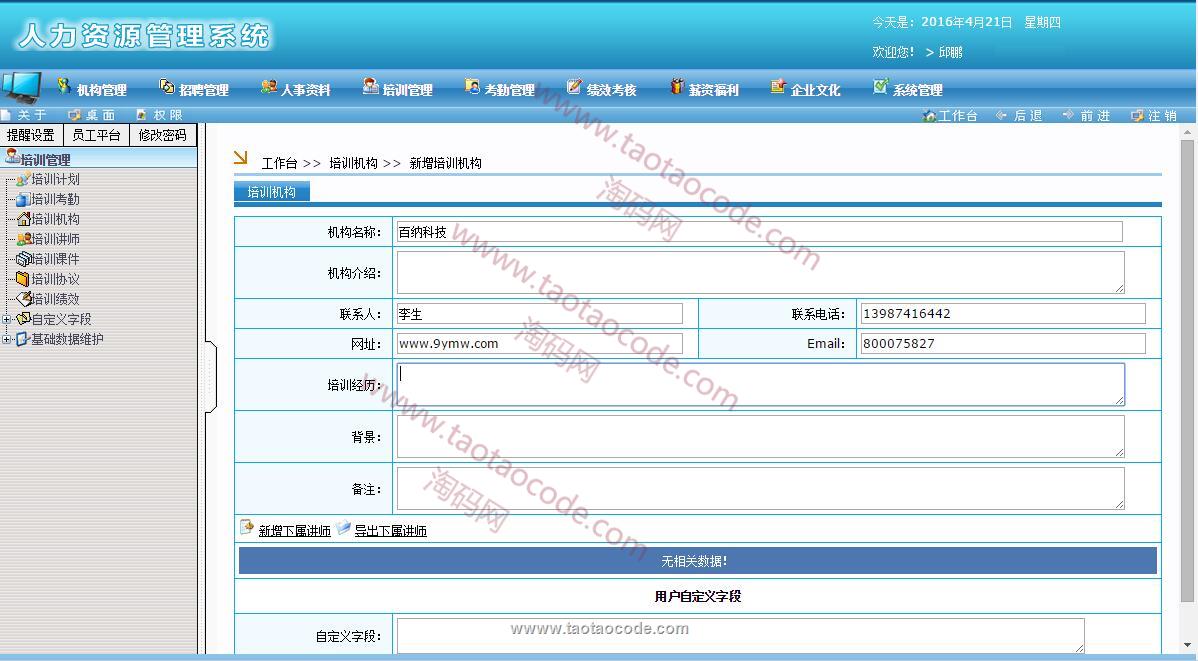
Task: Select 培训协议 in the sidebar tree
Action: tap(55, 279)
